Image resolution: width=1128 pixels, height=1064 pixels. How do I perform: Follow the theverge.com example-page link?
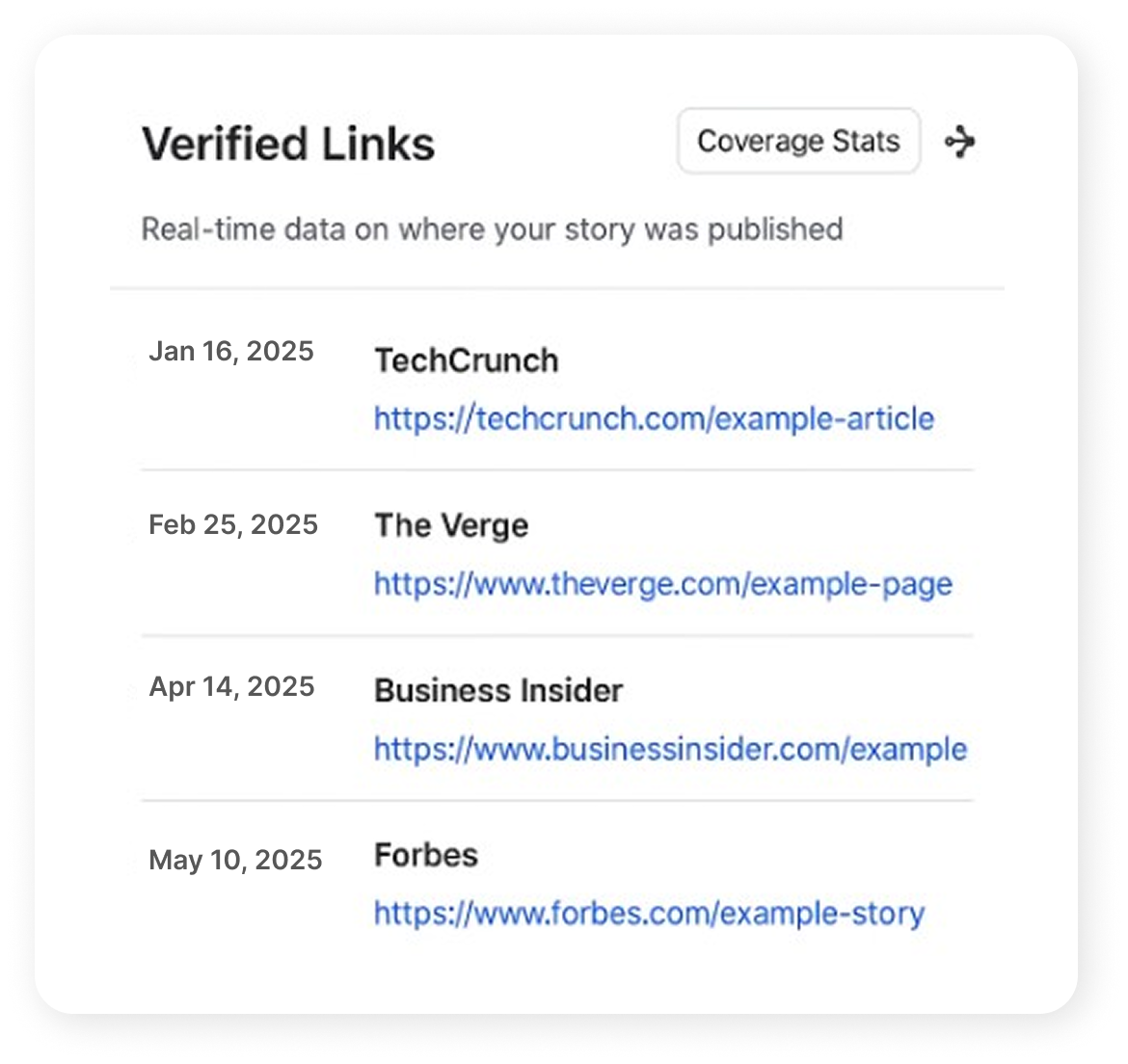(662, 584)
